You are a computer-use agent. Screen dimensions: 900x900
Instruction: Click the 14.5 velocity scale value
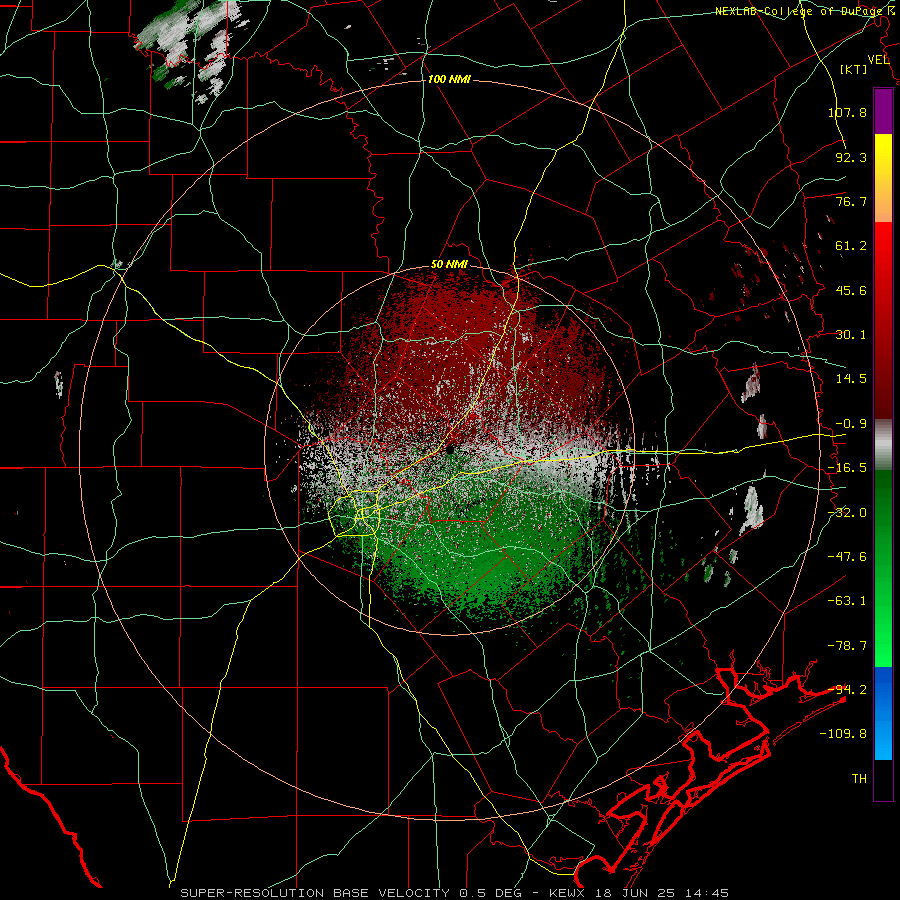pos(851,379)
